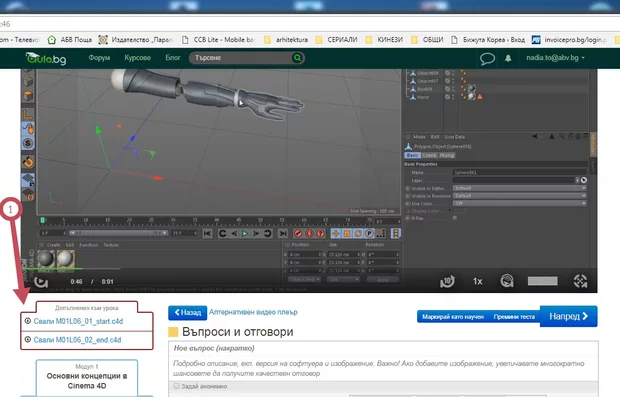620x397 pixels.
Task: Select the light white material sphere thumbnail
Action: coord(65,259)
